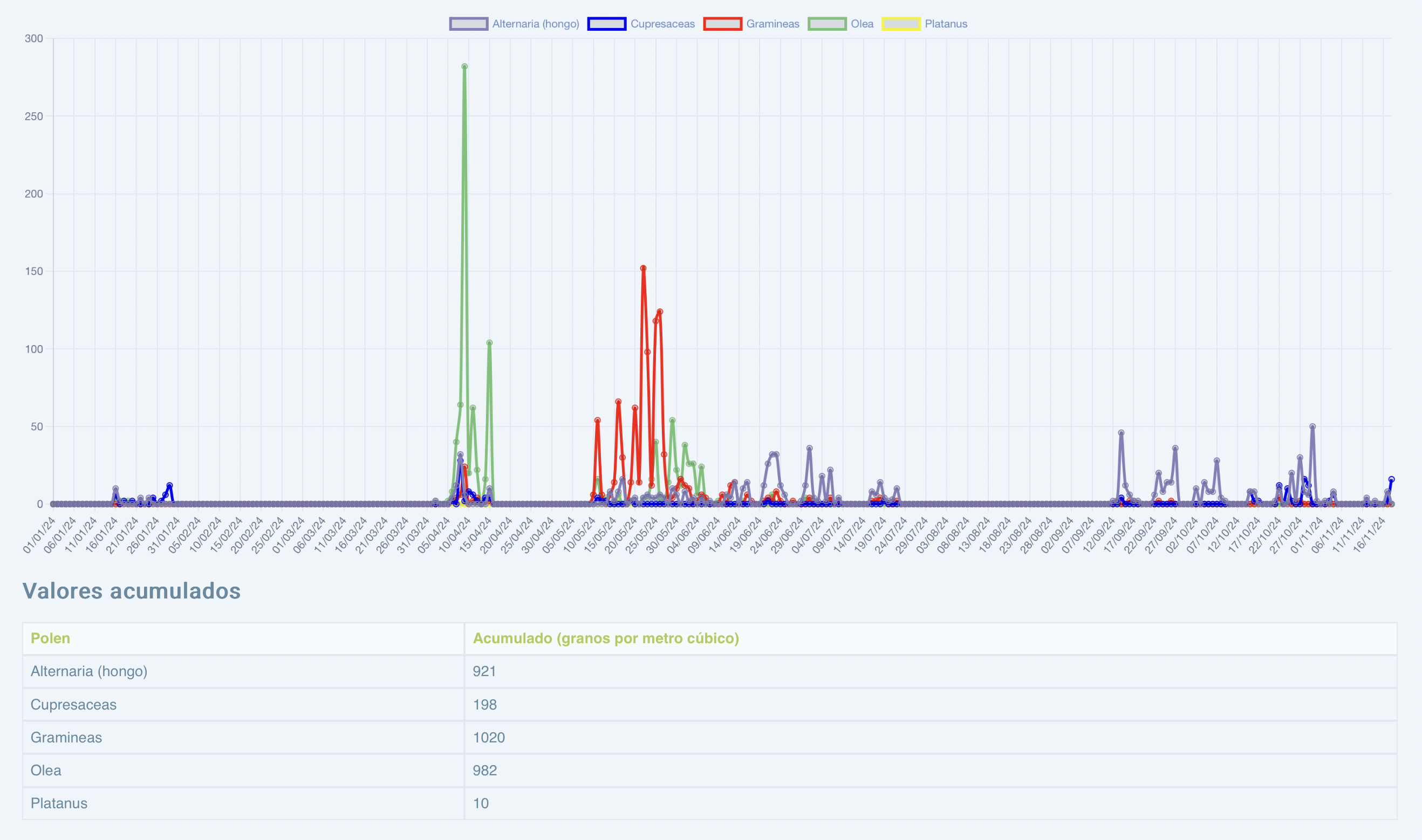Click the purple Alternaria legend color box

tap(468, 24)
